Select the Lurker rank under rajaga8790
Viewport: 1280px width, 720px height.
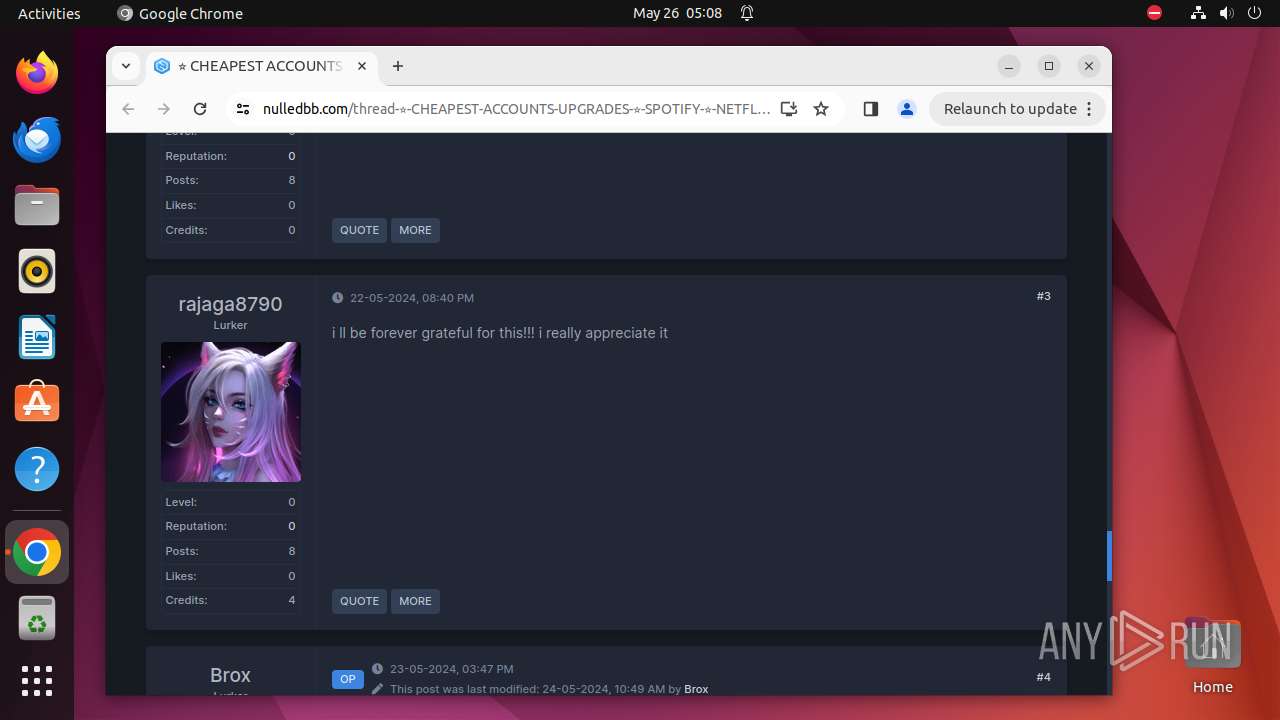coord(230,325)
